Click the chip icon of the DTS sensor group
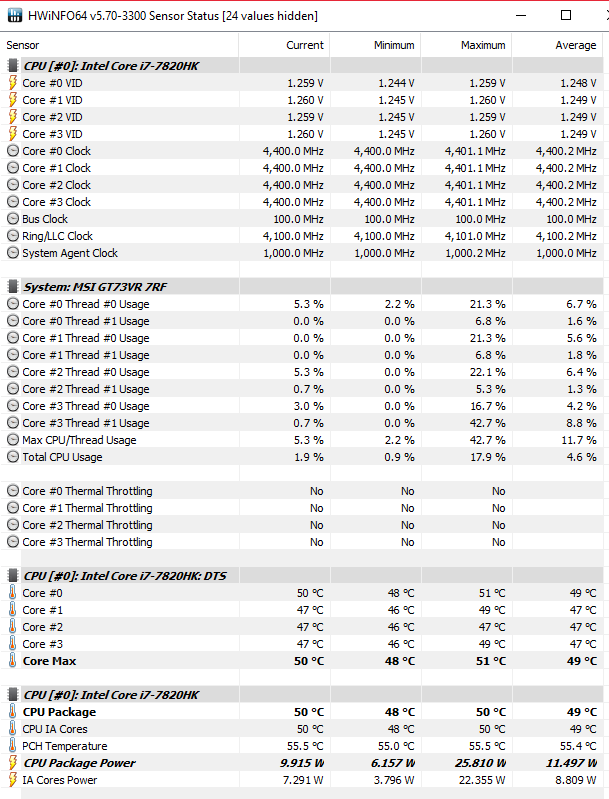The image size is (609, 799). tap(13, 576)
